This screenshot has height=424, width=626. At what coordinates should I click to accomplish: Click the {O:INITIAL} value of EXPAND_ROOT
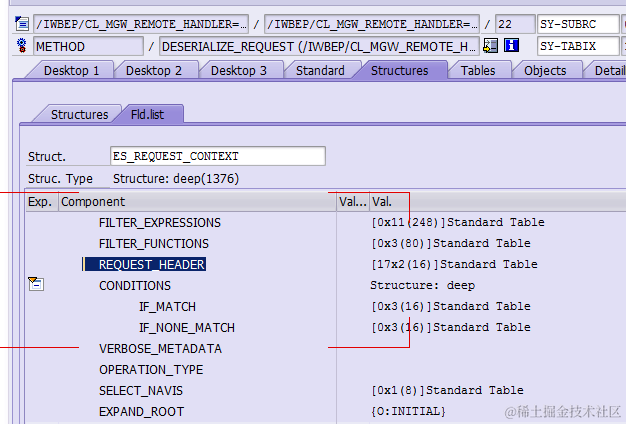click(408, 411)
